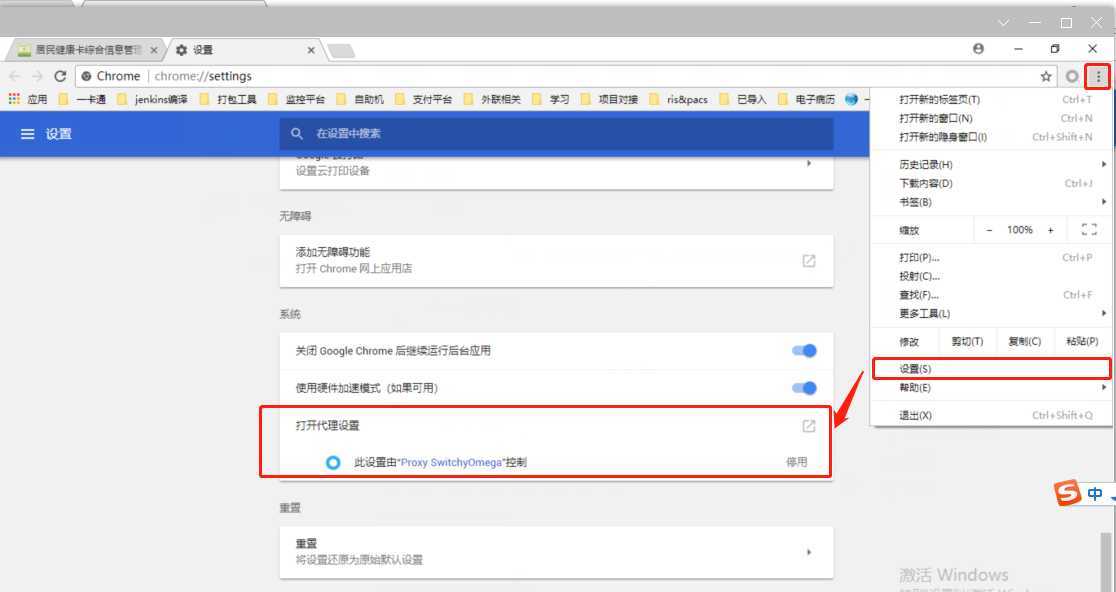Image resolution: width=1116 pixels, height=592 pixels.
Task: Close the 居民健康卡 tab
Action: (154, 50)
